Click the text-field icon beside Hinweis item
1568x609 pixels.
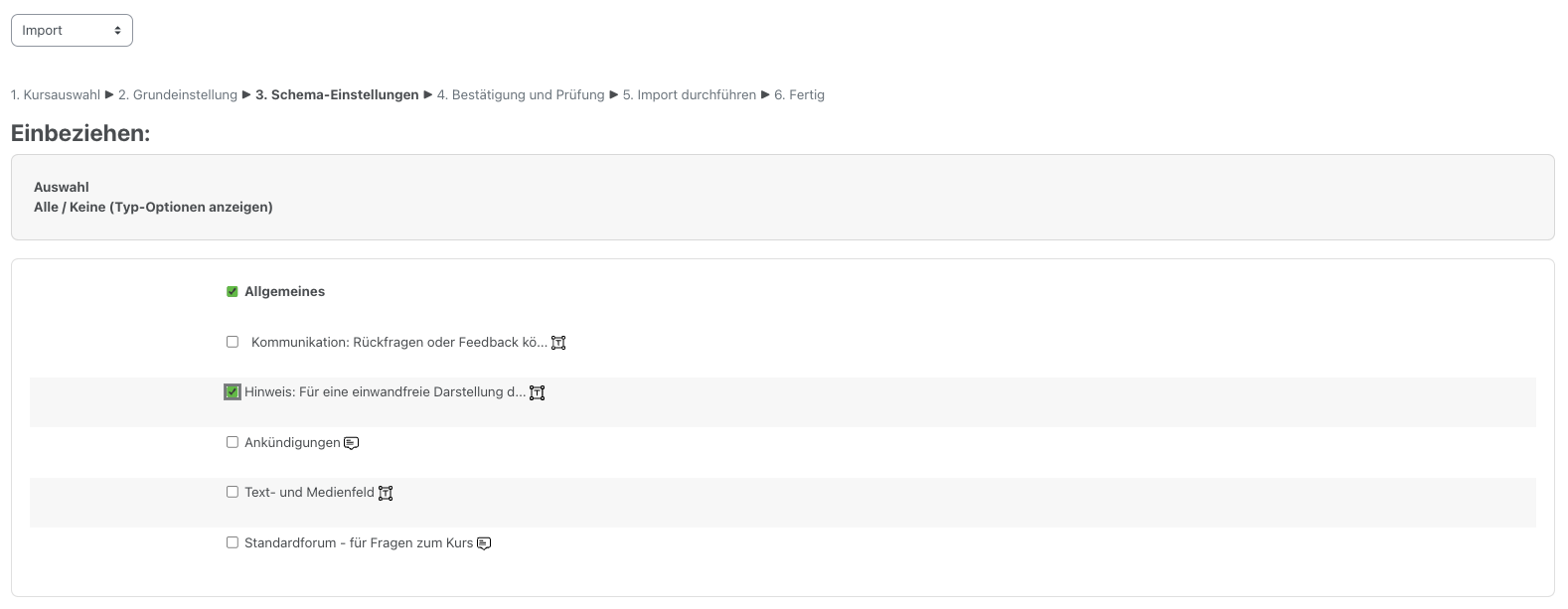[x=538, y=393]
